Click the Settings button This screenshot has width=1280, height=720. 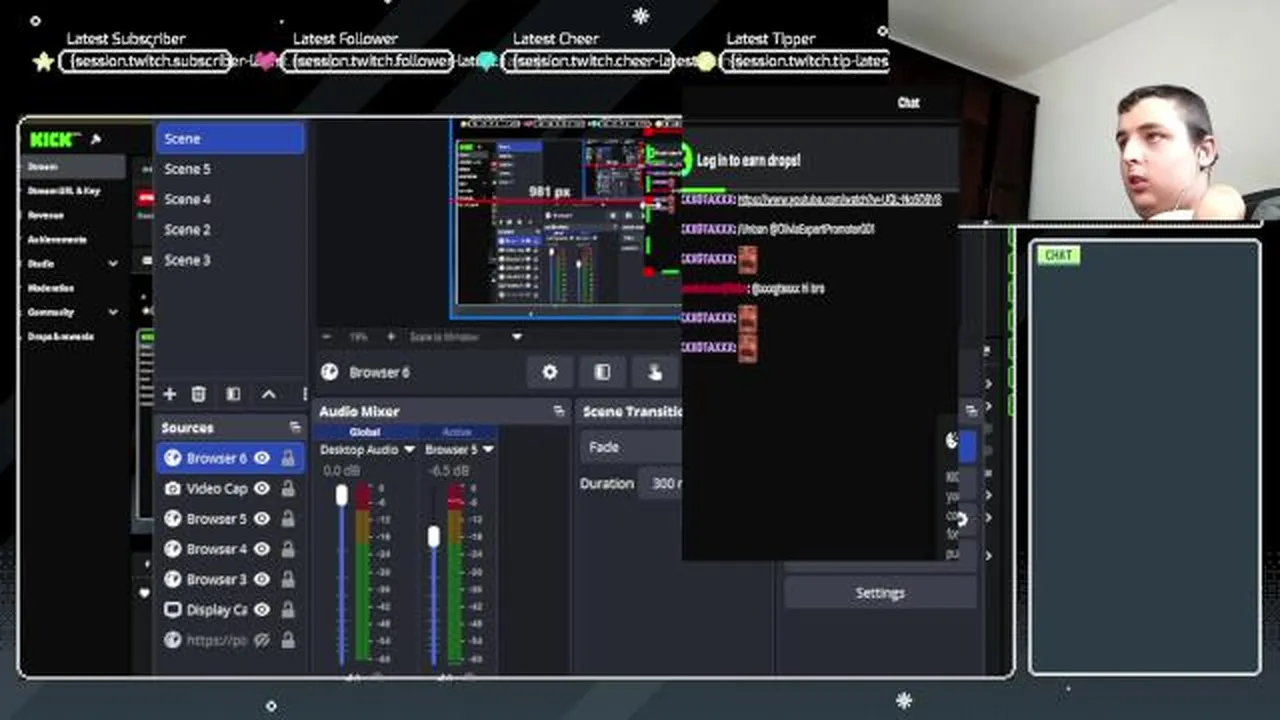point(880,593)
